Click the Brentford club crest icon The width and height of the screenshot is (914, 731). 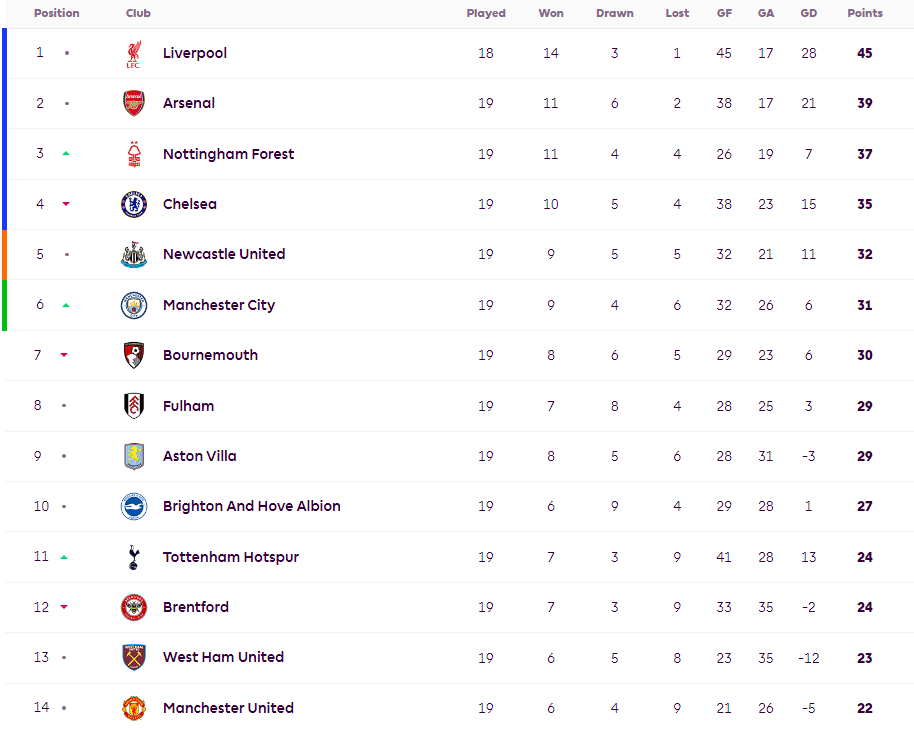[x=134, y=607]
